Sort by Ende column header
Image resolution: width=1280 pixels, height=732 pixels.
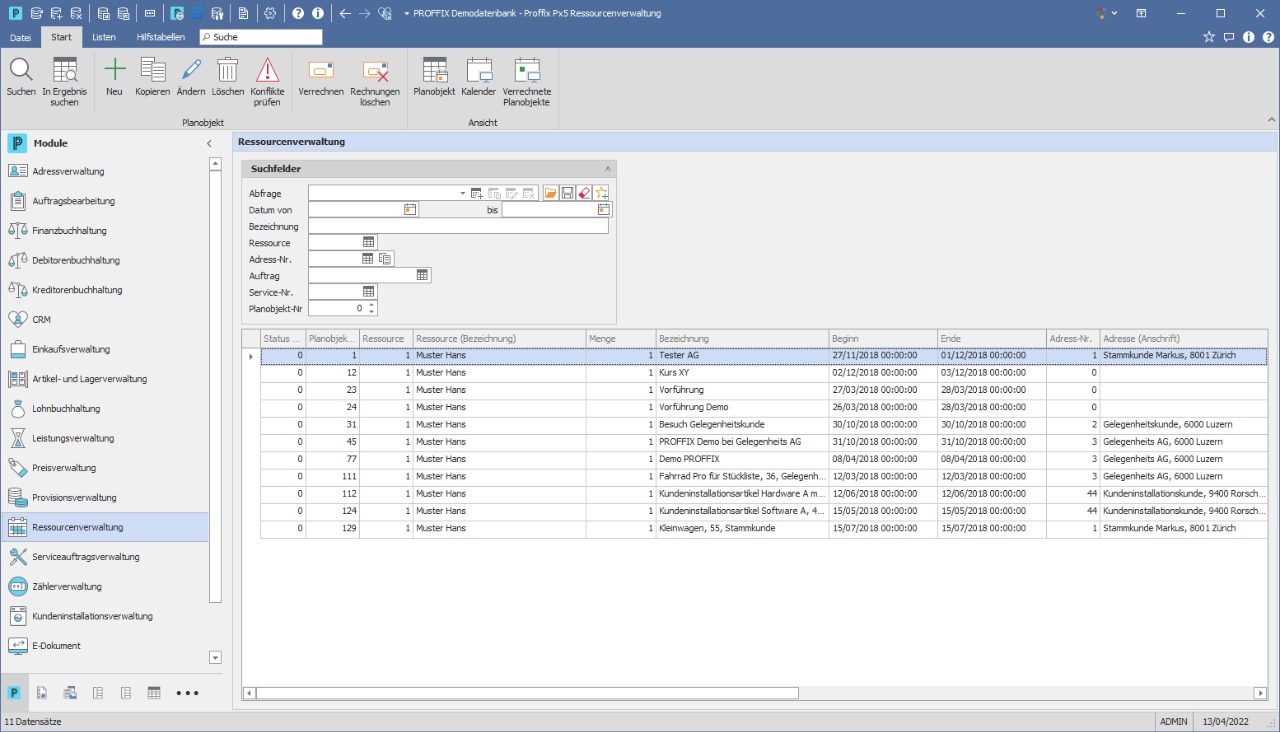(x=992, y=338)
